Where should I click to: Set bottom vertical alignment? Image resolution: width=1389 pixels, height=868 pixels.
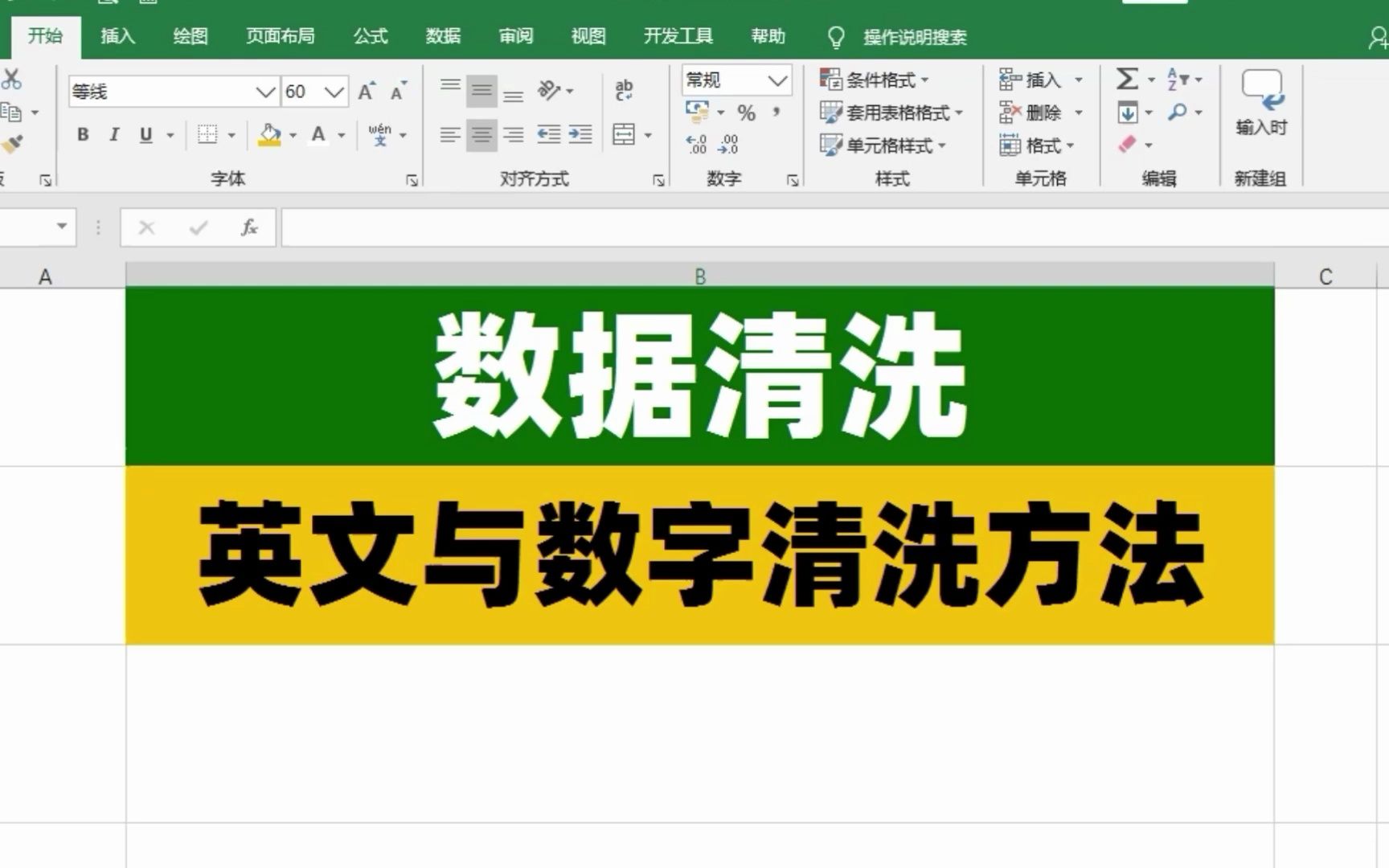[x=513, y=96]
